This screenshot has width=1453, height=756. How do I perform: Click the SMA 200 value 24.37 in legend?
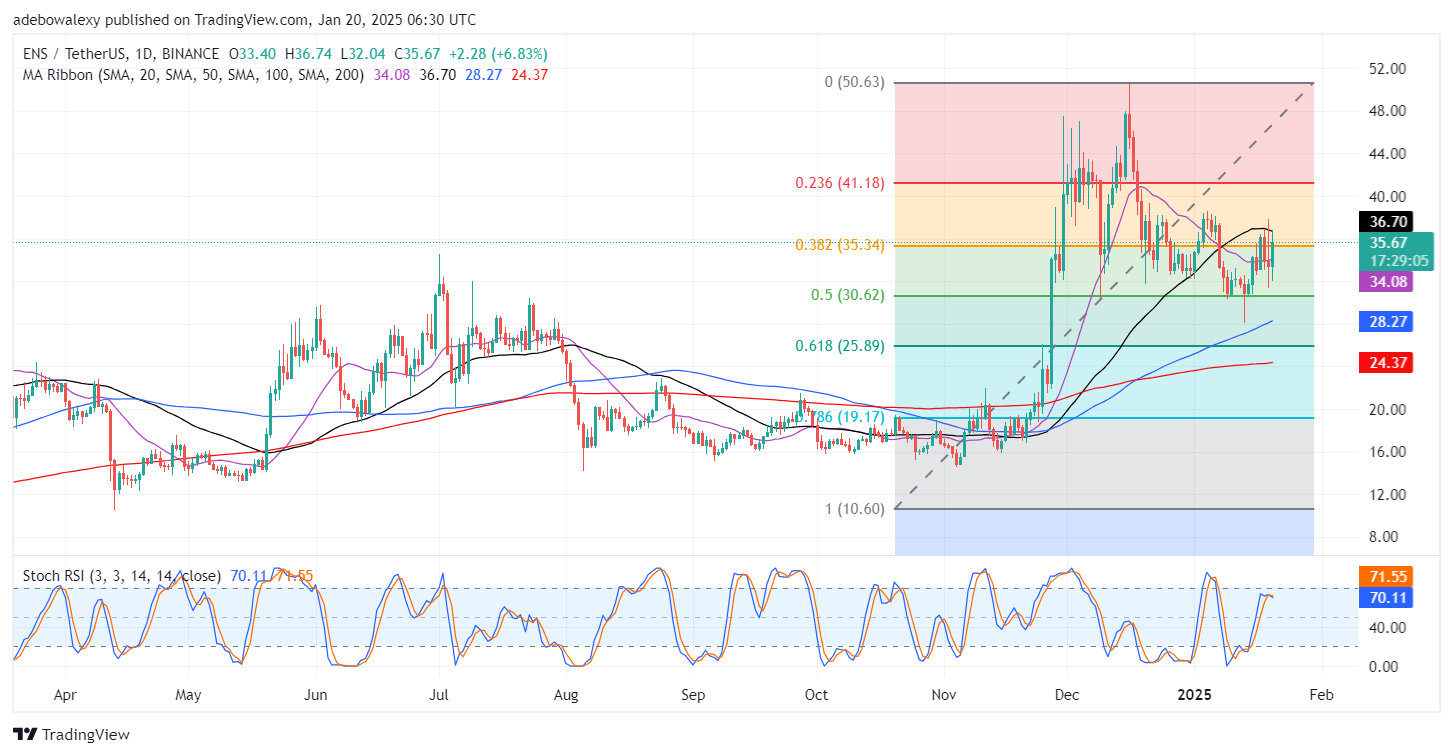pyautogui.click(x=529, y=74)
